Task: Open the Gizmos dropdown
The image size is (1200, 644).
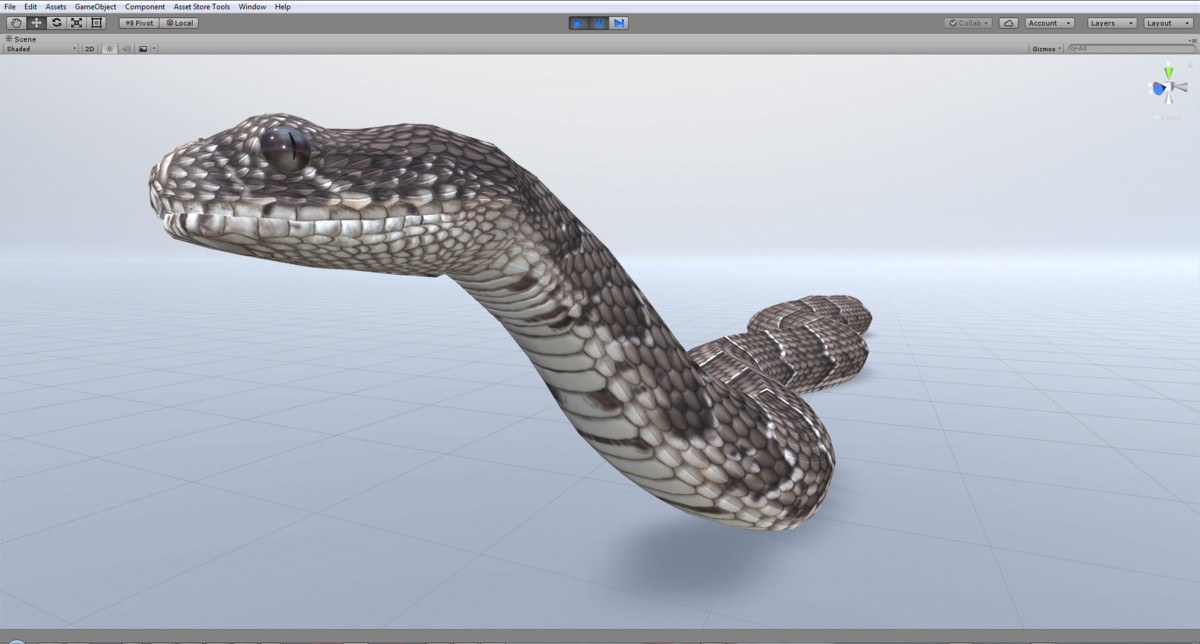Action: [1044, 47]
